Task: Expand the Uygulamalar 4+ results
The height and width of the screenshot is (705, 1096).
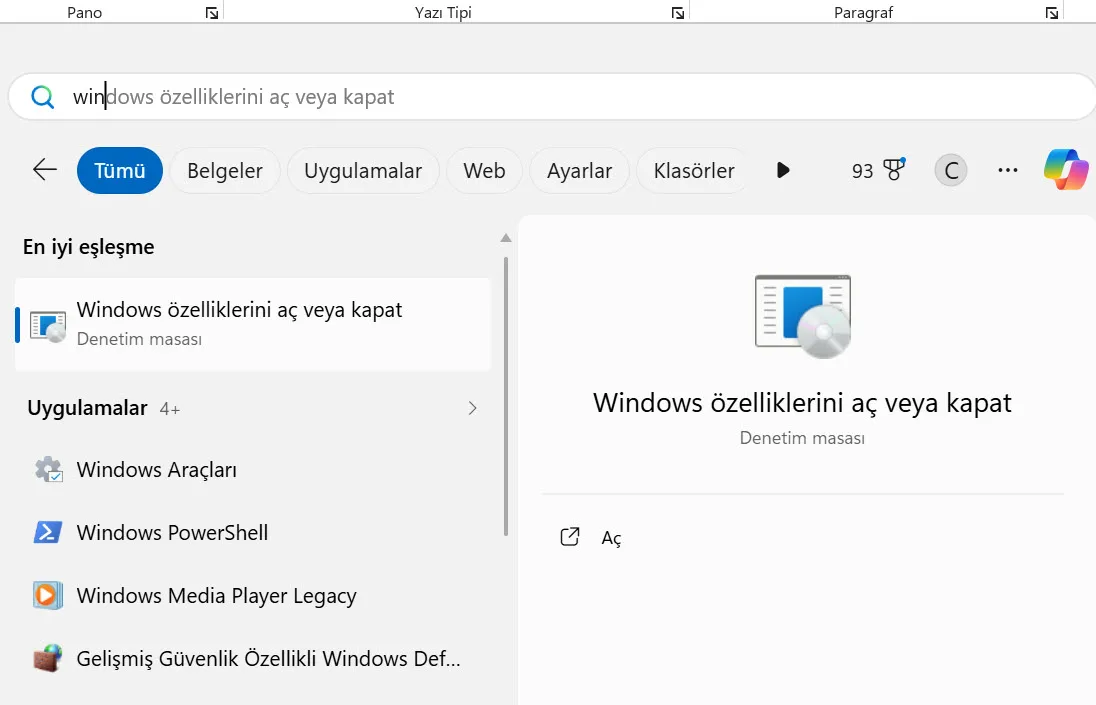Action: [471, 408]
